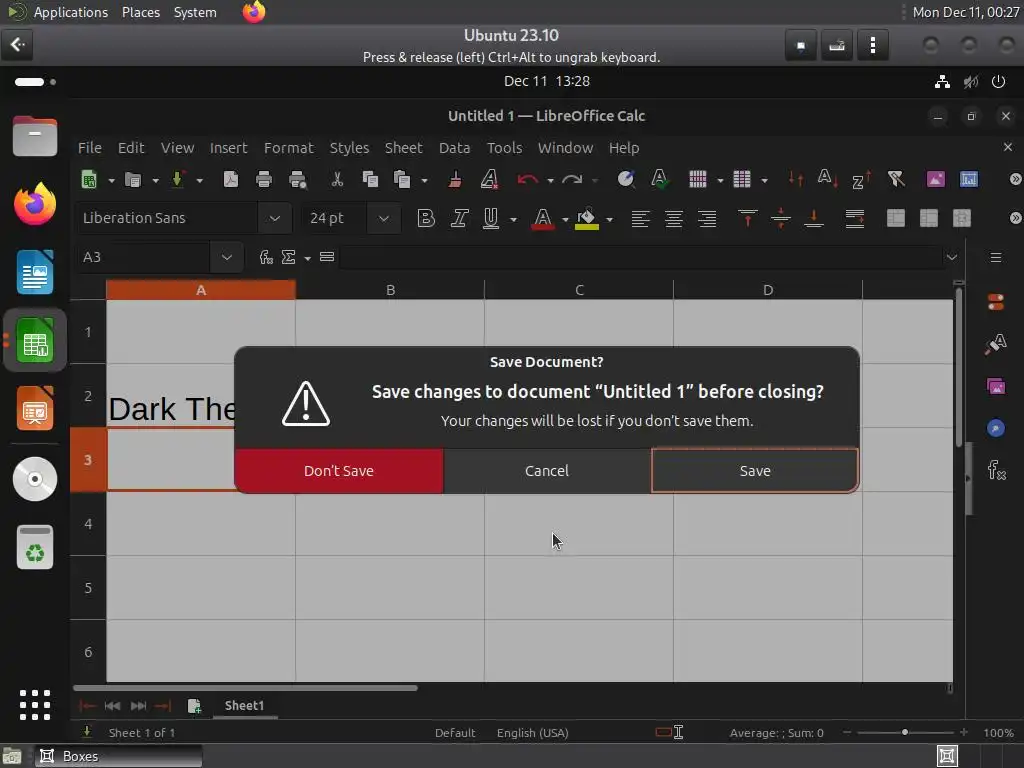Click the Find & Replace icon
This screenshot has height=768, width=1024.
tap(626, 179)
